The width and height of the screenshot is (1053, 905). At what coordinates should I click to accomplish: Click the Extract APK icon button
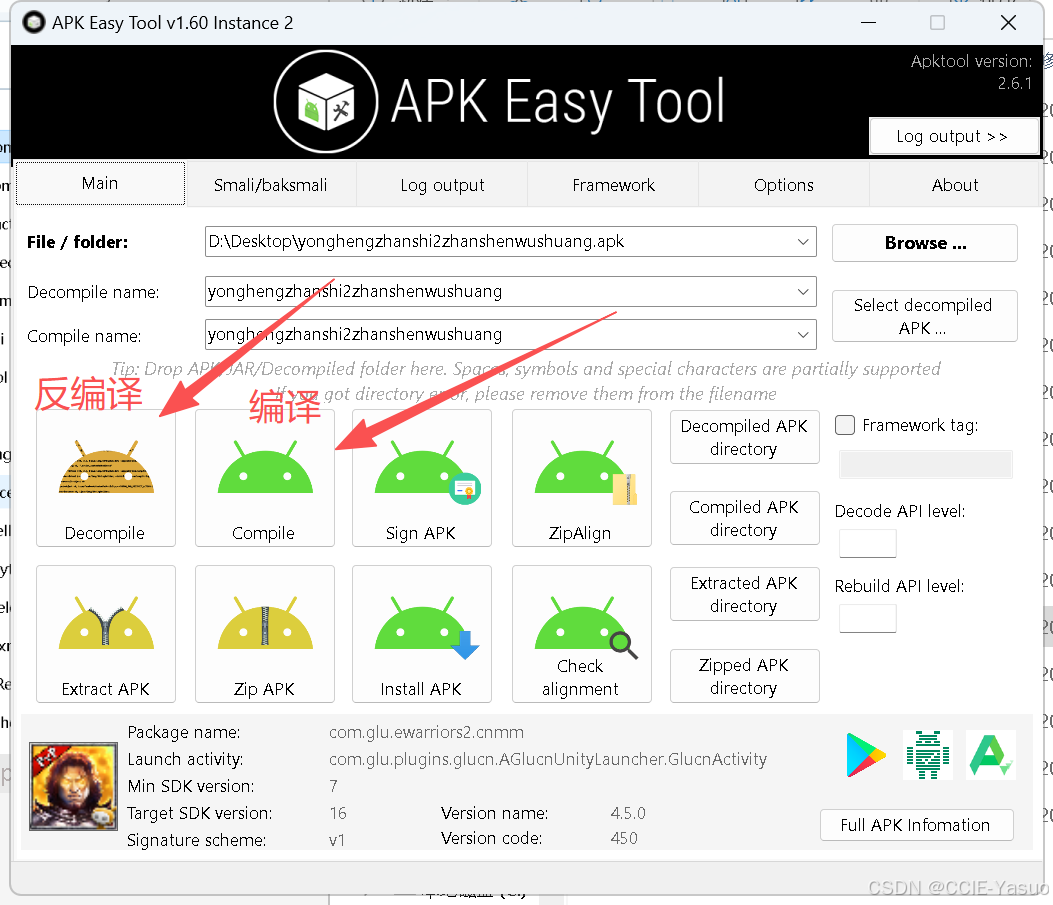[x=106, y=634]
